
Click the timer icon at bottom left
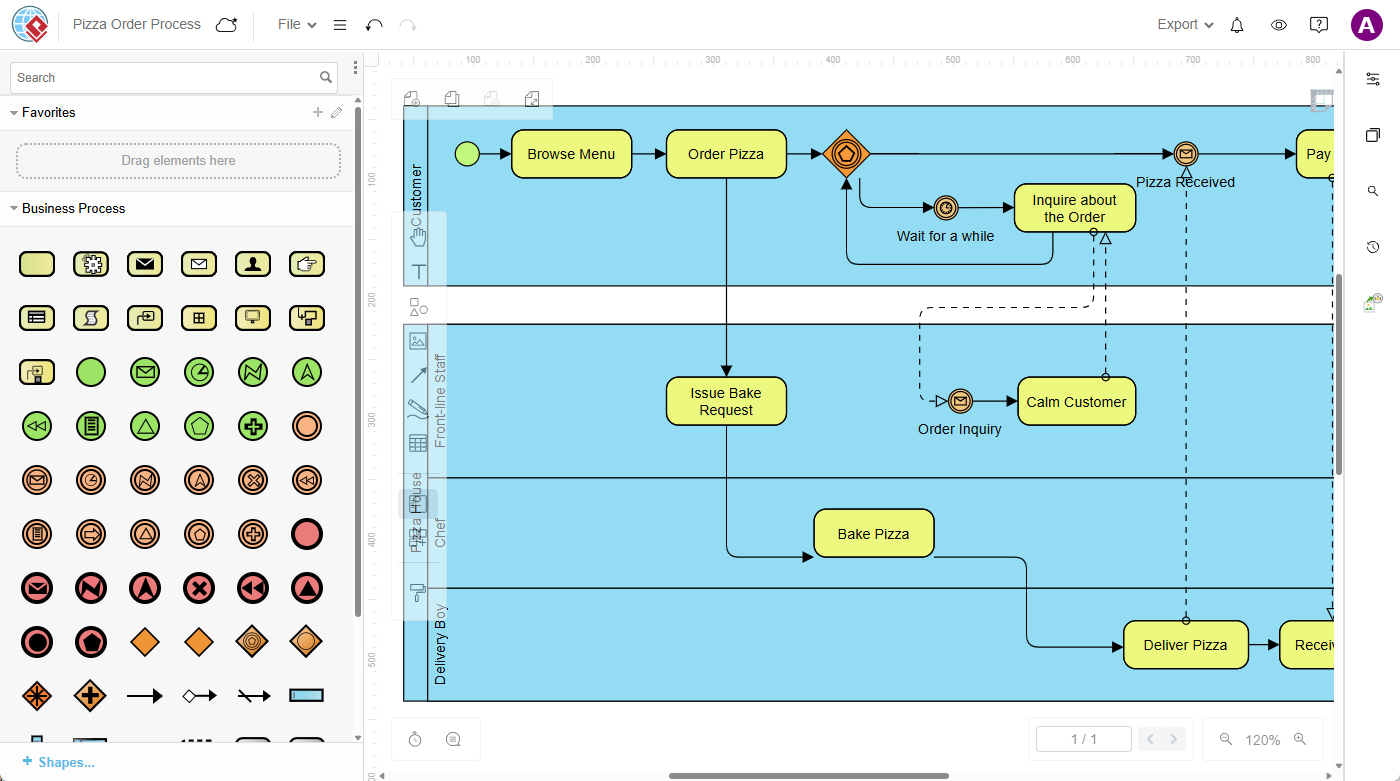click(x=415, y=739)
